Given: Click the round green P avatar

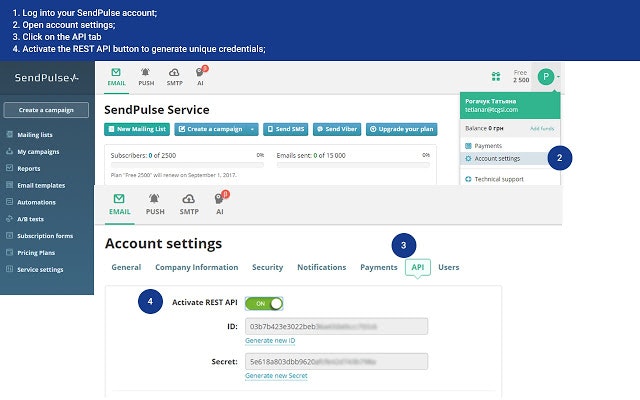Looking at the screenshot, I should (546, 76).
